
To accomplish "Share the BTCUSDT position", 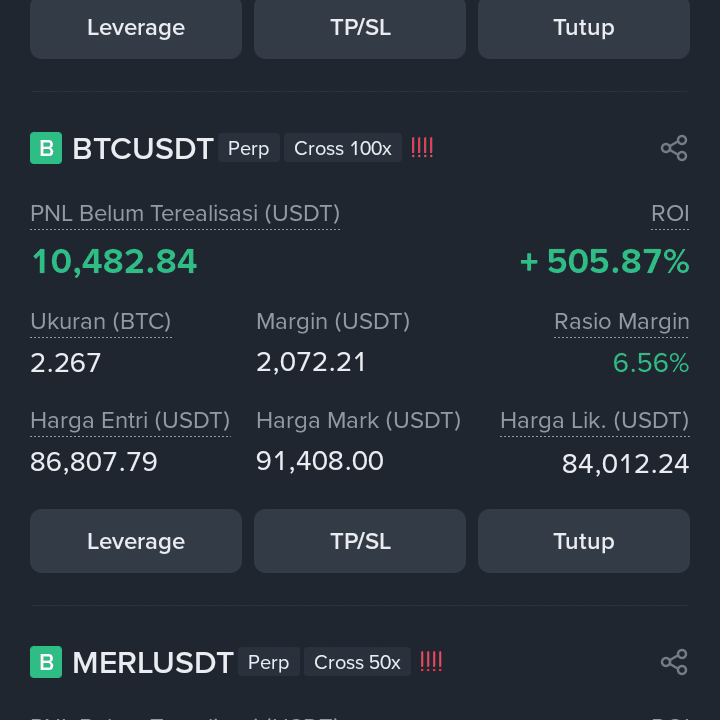I will pyautogui.click(x=674, y=148).
